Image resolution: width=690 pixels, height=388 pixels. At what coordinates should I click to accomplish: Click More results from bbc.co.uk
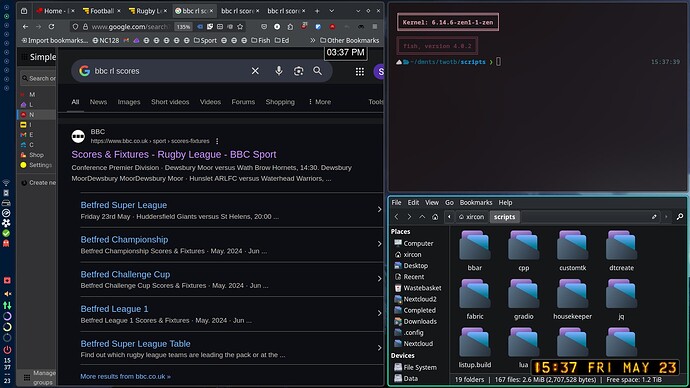coord(125,377)
